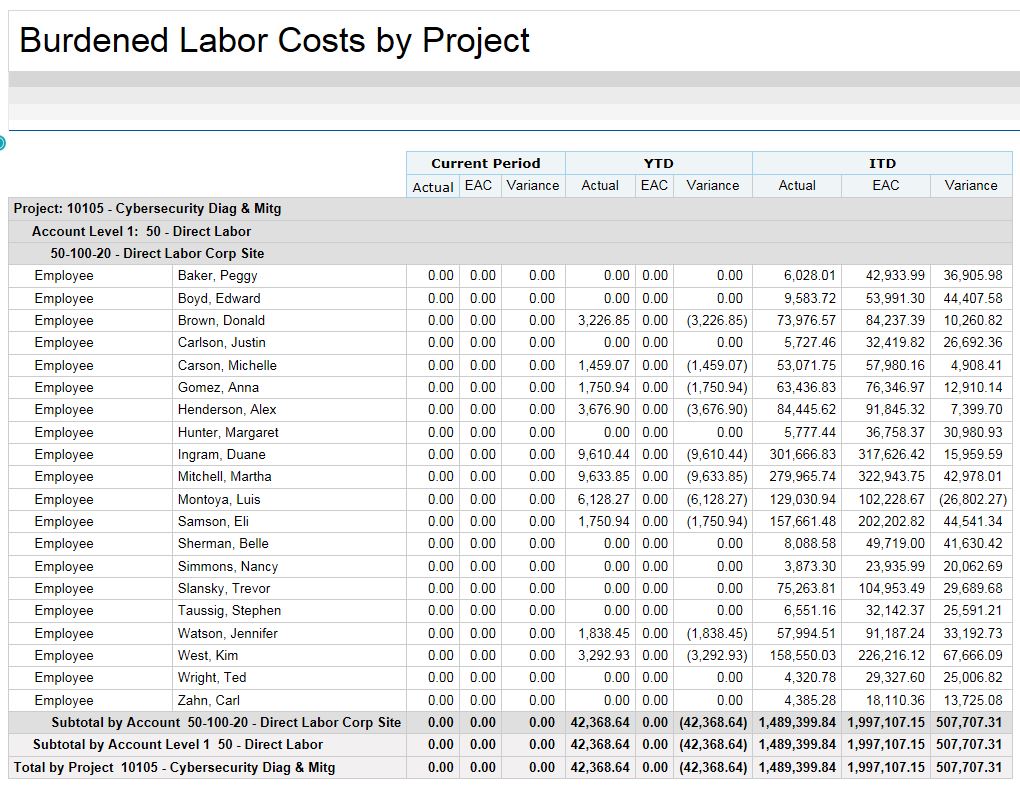Select Account Level 1: 50 - Direct Labor row

click(141, 231)
